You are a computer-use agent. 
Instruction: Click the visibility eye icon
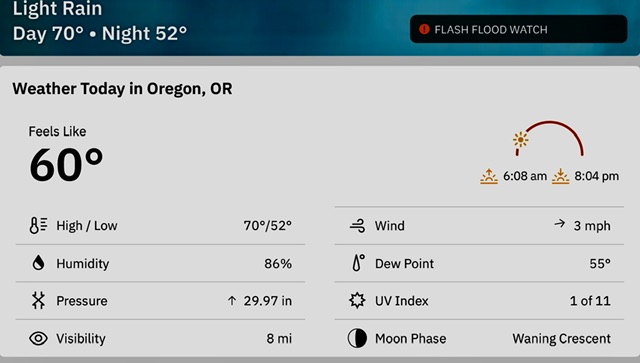tap(38, 339)
